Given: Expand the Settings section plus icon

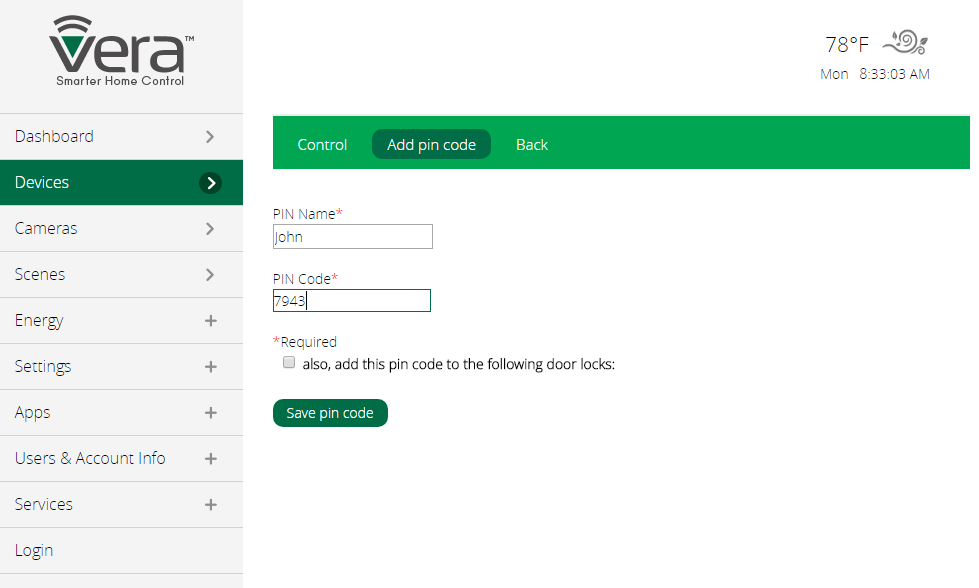Looking at the screenshot, I should [210, 367].
